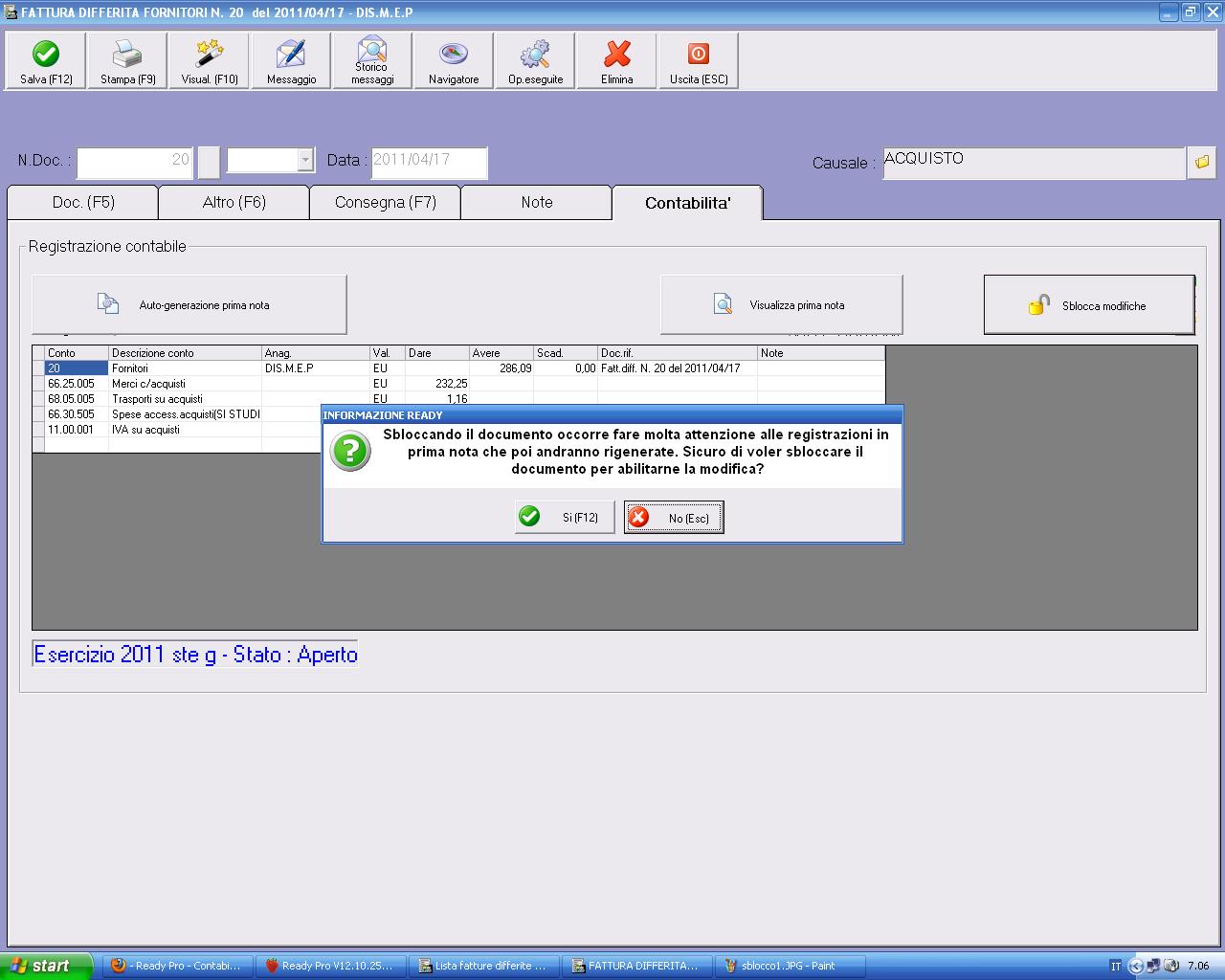Click Avere value 286,09
The height and width of the screenshot is (980, 1225).
point(501,368)
